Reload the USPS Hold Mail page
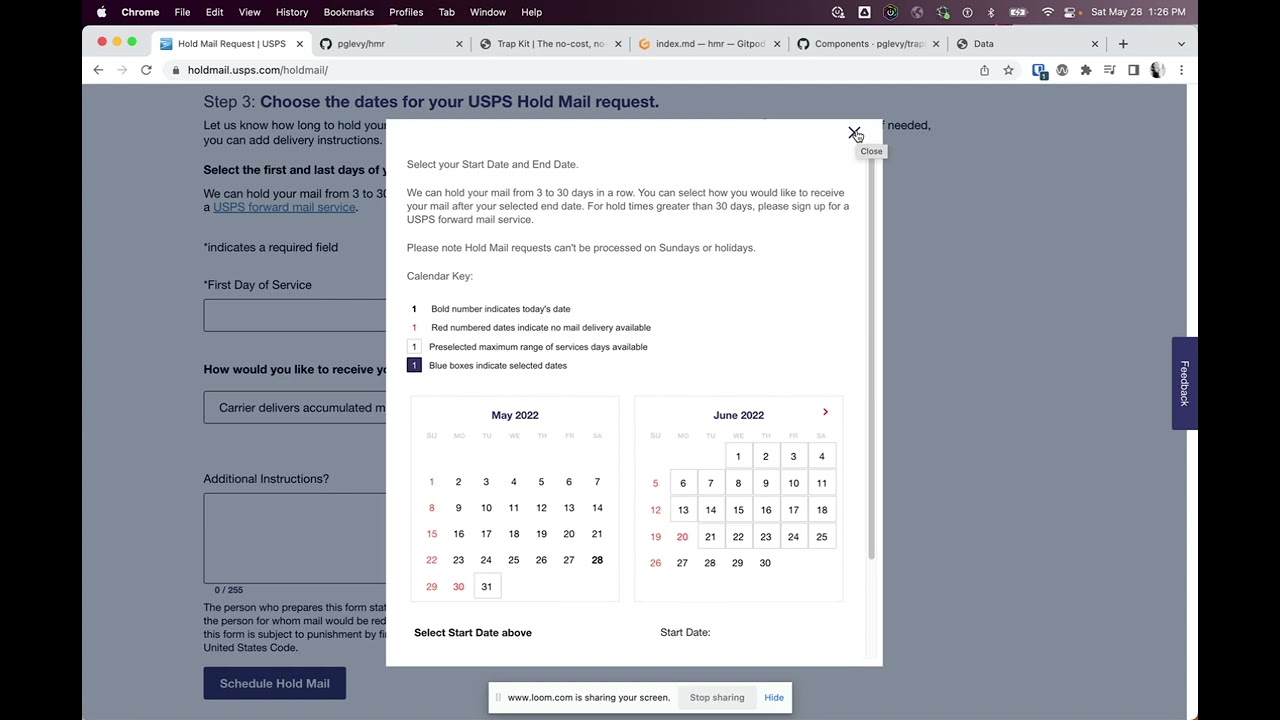The width and height of the screenshot is (1280, 720). [146, 70]
